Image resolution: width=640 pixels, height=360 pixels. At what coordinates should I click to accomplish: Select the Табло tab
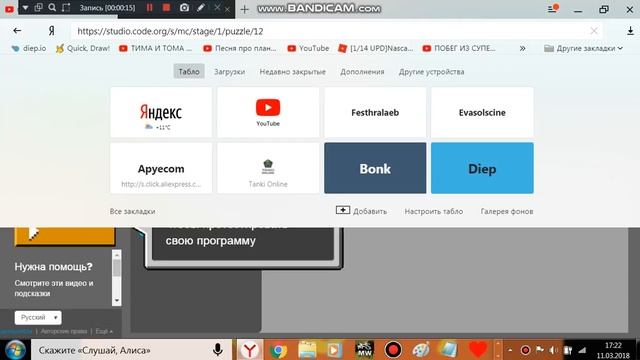[x=189, y=71]
